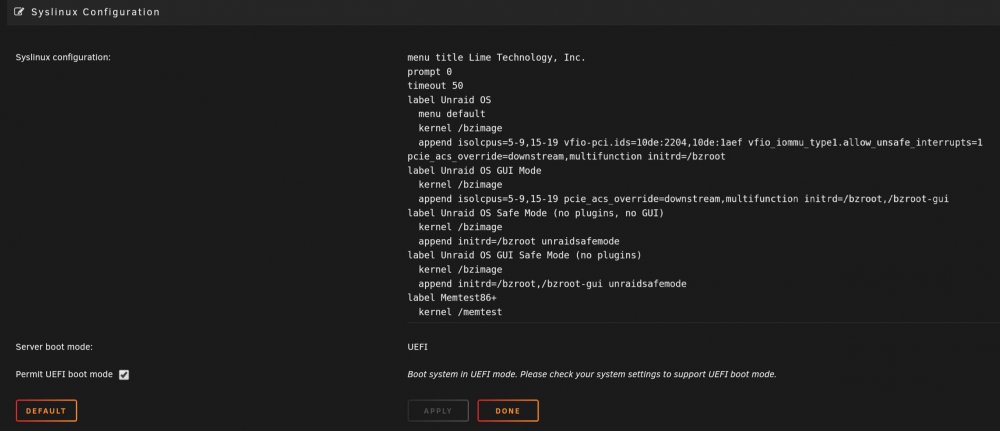
Task: Click the 'Permit UEFI boot mode' label
Action: [64, 374]
